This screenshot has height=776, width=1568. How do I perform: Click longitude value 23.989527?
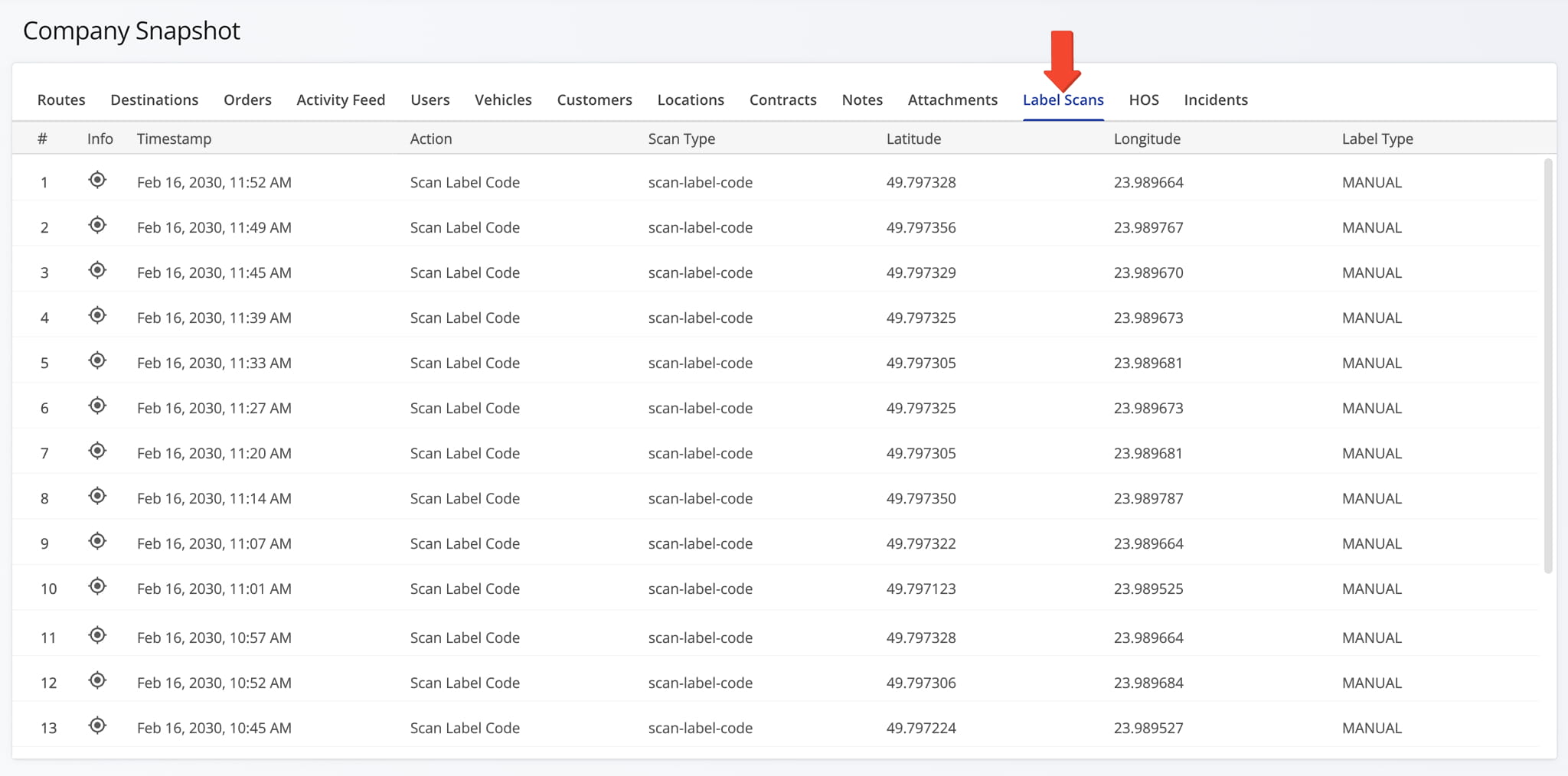pos(1148,728)
